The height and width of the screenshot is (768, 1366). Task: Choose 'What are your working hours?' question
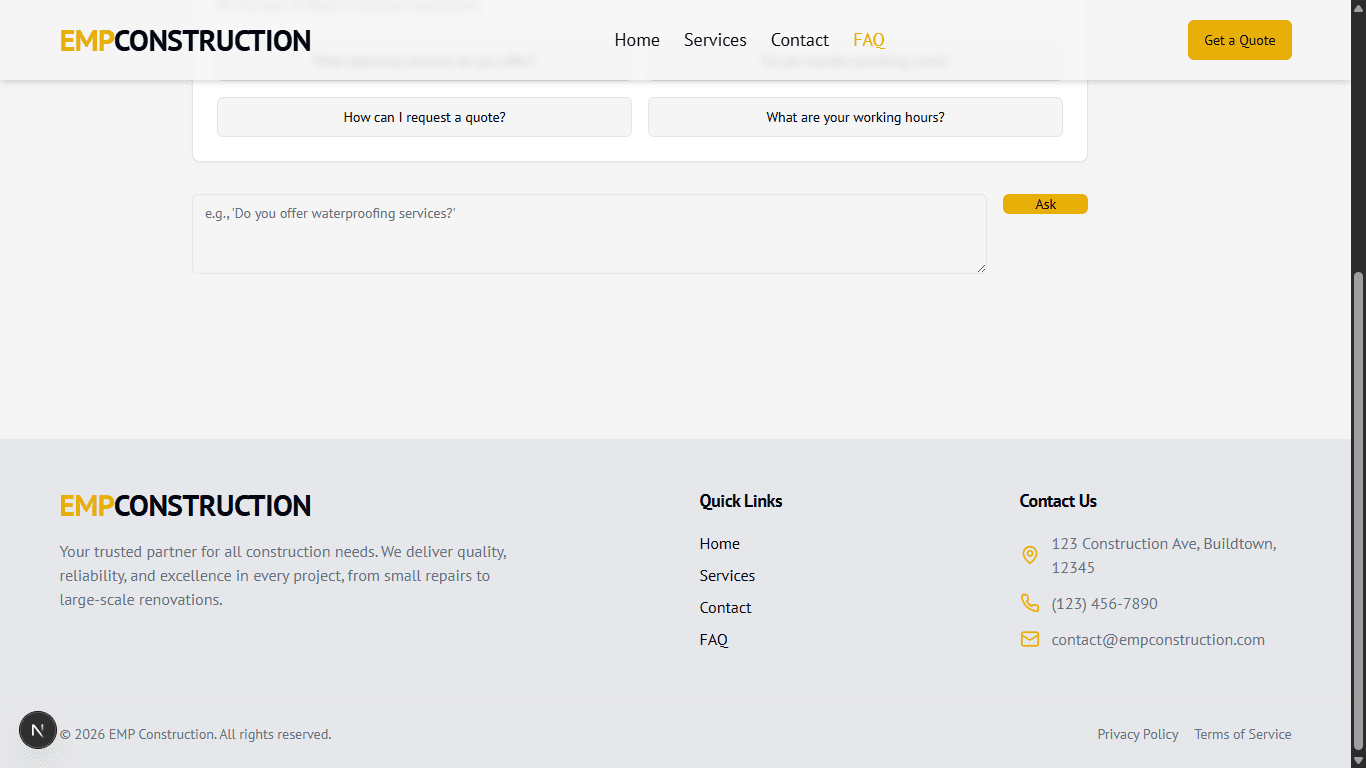point(855,117)
